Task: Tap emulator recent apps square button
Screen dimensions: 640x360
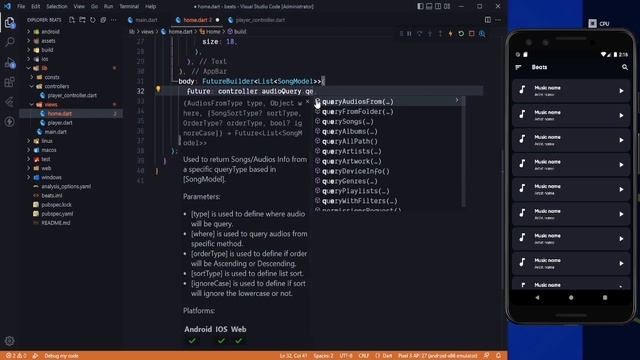Action: coord(605,298)
